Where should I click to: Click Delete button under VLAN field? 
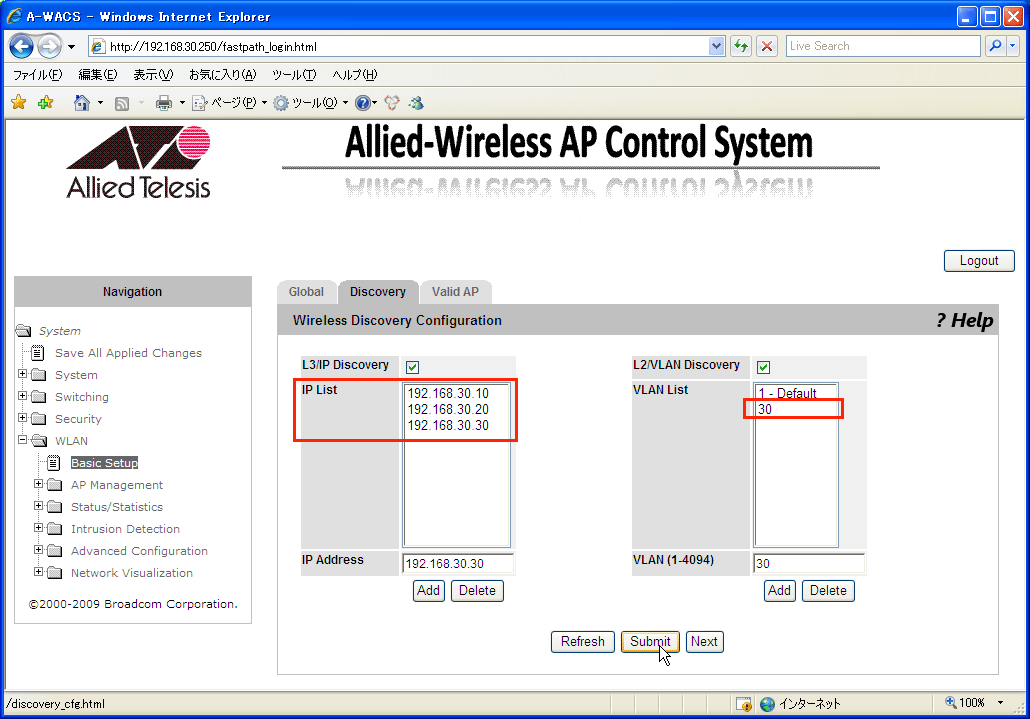(828, 590)
